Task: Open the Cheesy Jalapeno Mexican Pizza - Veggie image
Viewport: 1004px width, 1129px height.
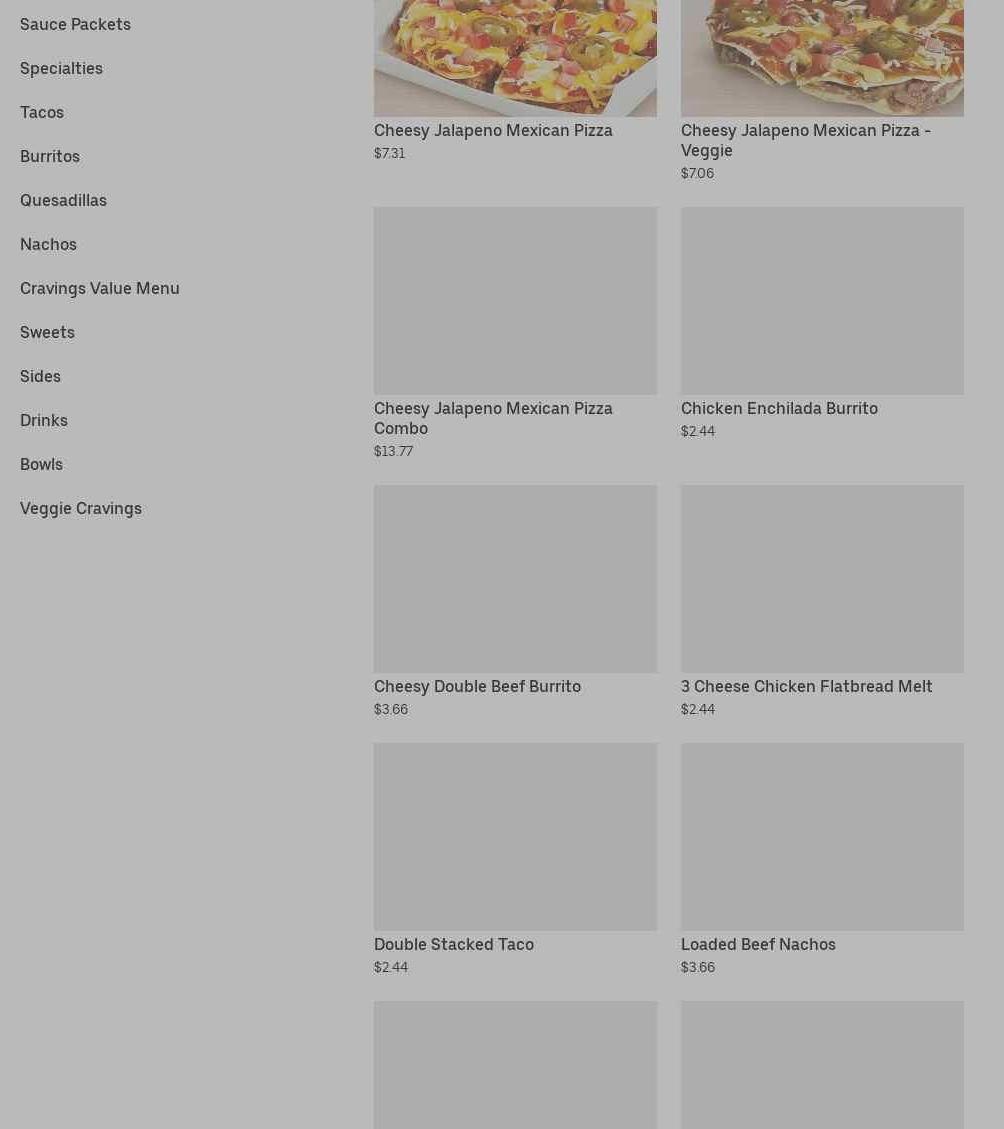Action: pyautogui.click(x=822, y=58)
